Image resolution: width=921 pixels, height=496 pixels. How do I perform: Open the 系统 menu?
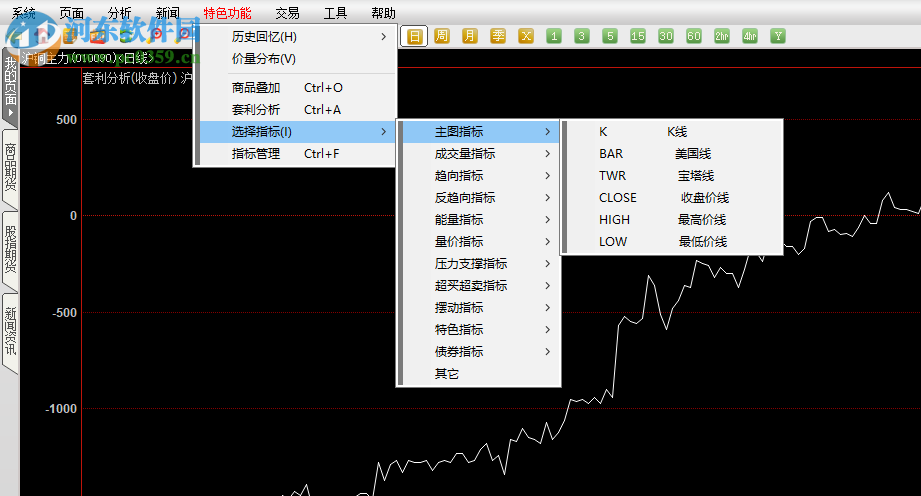[x=24, y=13]
